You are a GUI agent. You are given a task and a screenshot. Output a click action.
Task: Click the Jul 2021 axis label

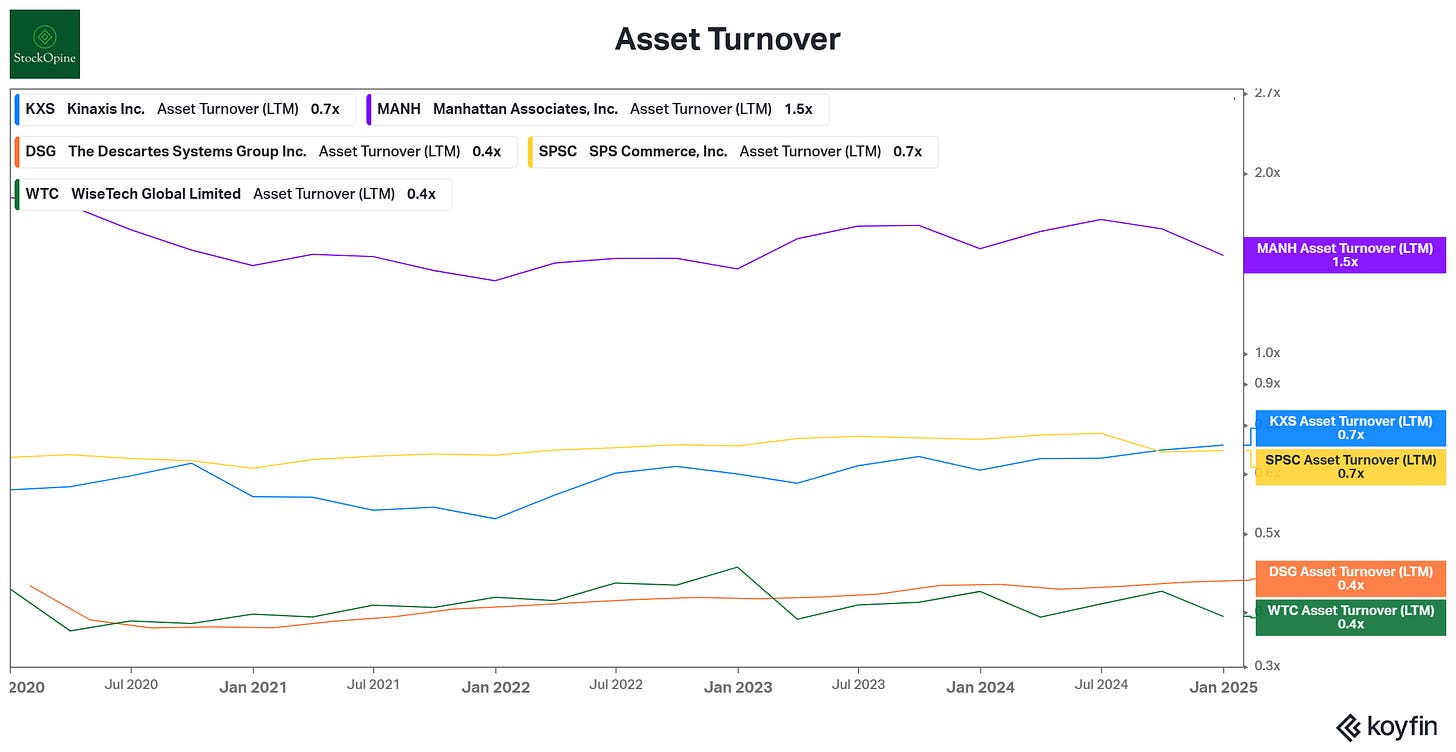[373, 685]
